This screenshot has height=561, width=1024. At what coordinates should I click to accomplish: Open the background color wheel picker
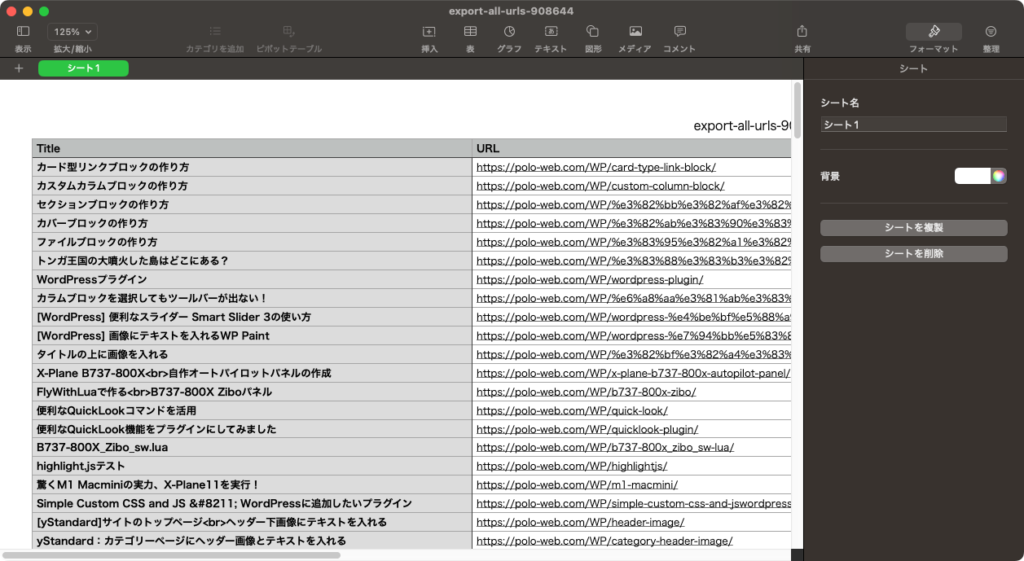(x=998, y=176)
